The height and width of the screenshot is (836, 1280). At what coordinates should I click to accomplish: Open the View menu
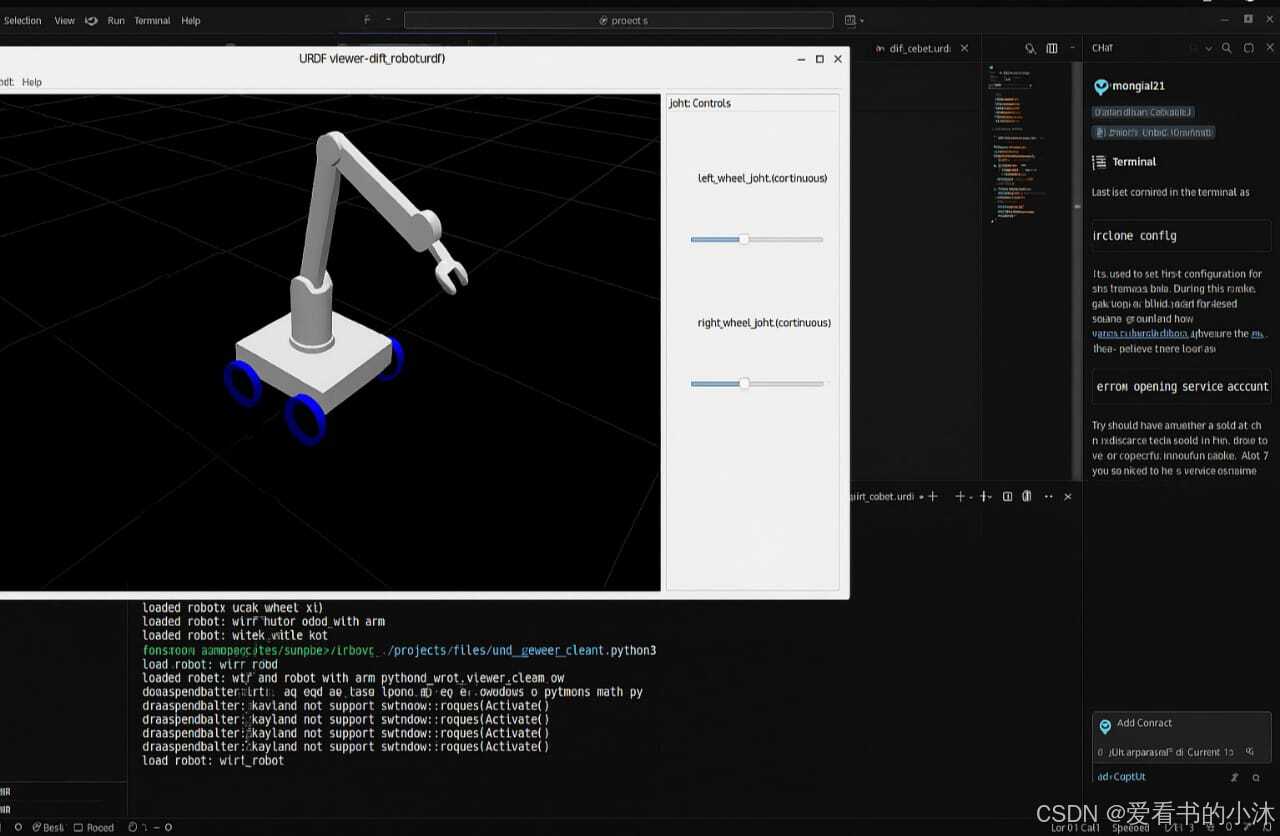64,20
